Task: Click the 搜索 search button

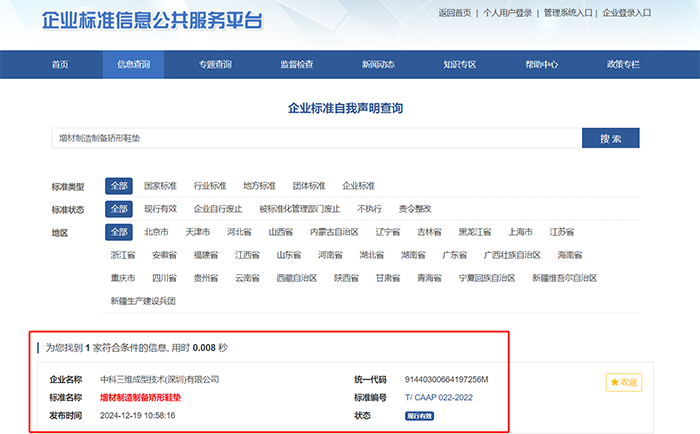Action: point(610,138)
